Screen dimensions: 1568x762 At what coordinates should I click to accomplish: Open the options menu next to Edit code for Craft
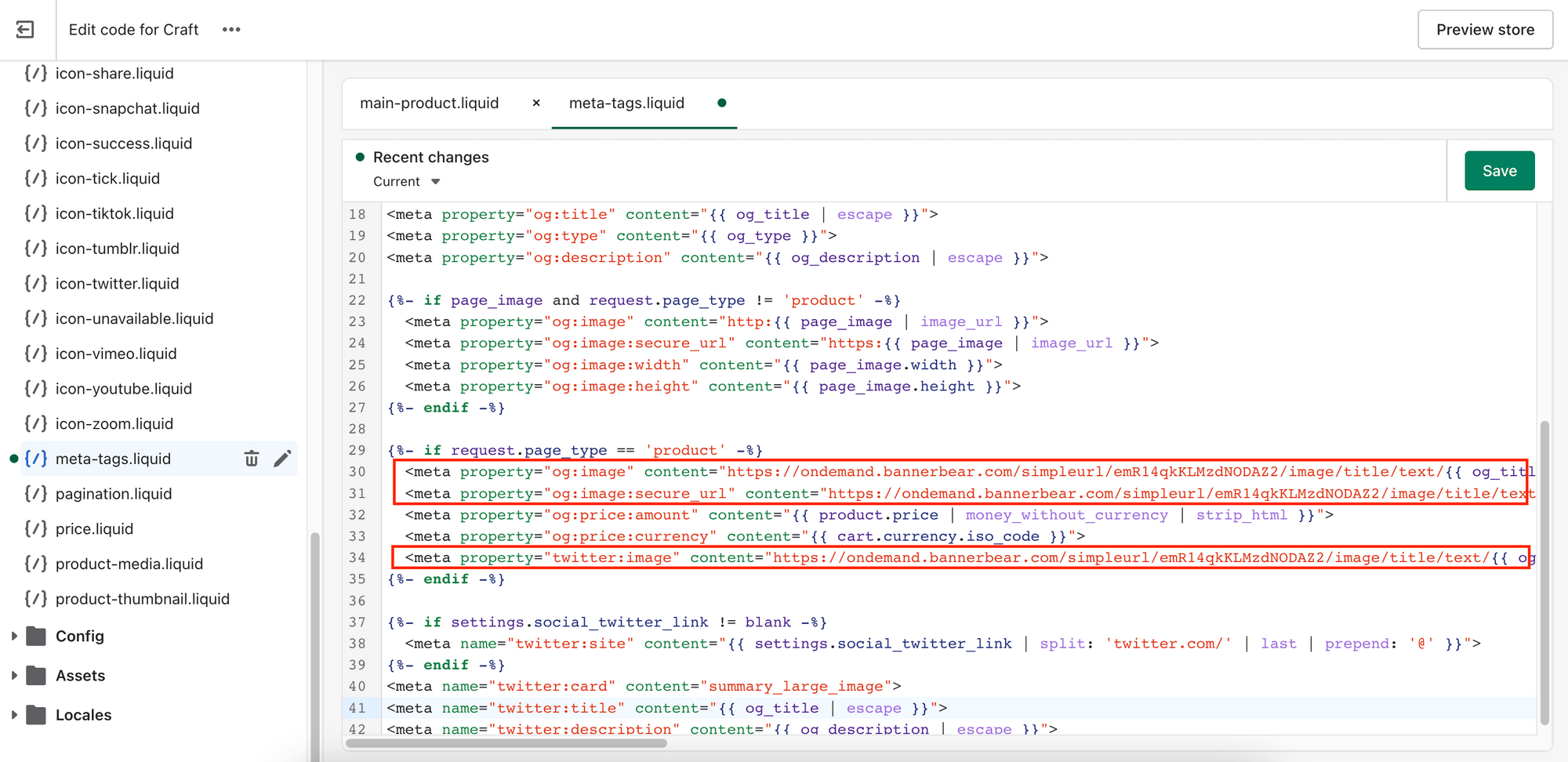(x=230, y=29)
